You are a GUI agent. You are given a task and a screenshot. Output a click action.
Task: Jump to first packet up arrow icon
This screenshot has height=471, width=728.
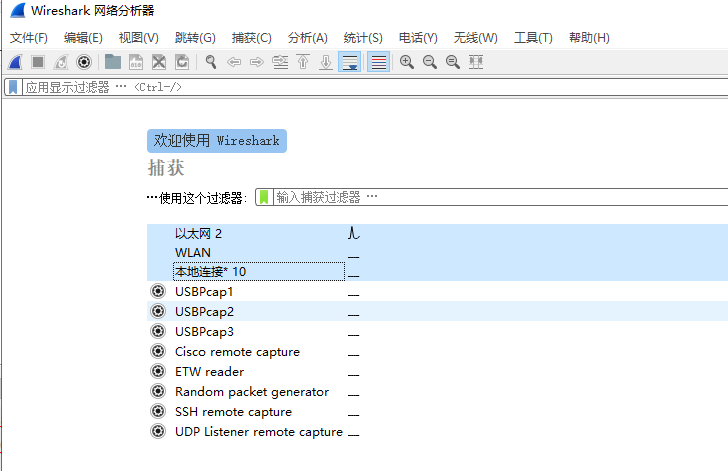pyautogui.click(x=303, y=62)
